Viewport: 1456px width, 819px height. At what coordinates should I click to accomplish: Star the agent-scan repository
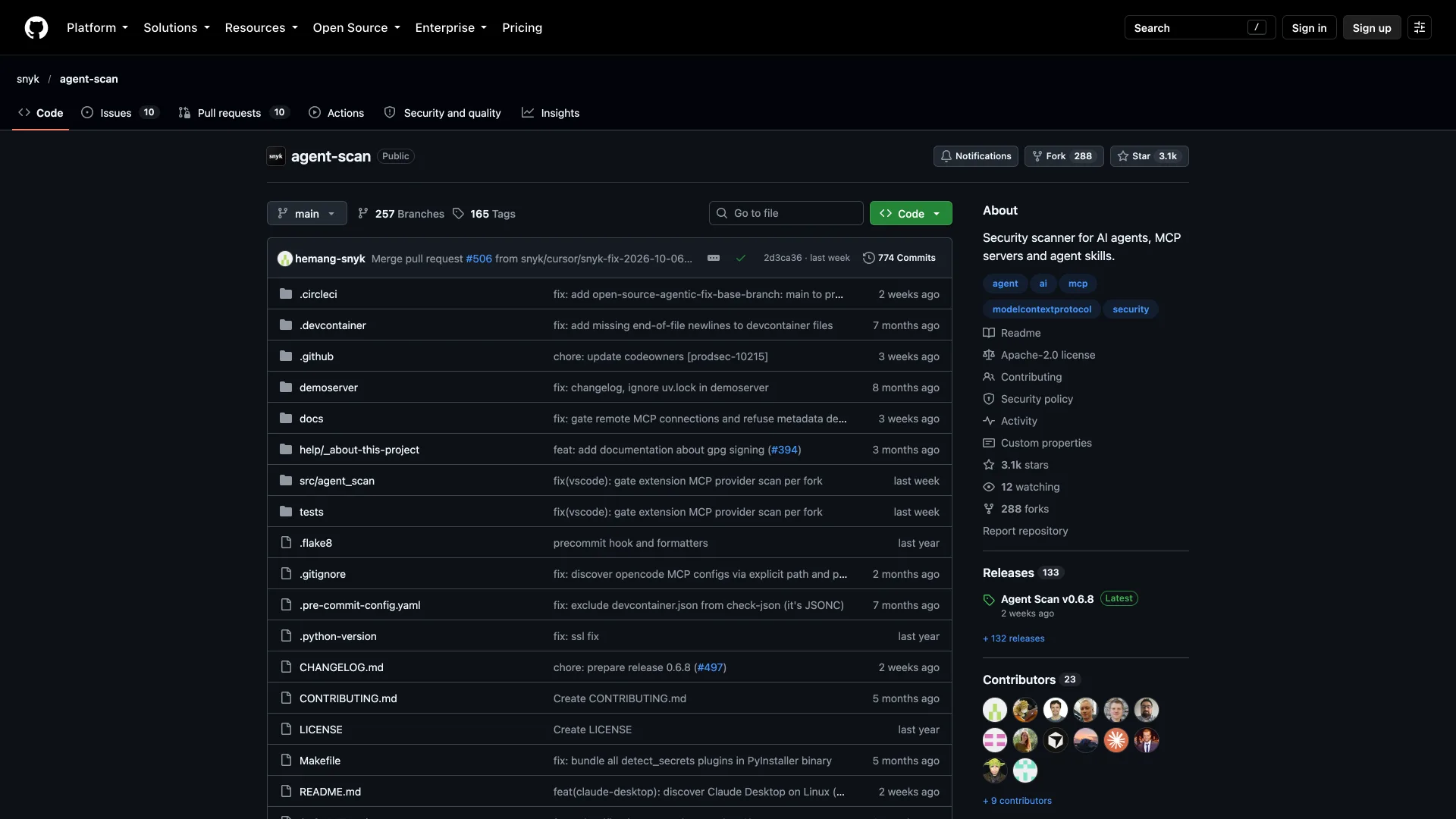click(1149, 156)
